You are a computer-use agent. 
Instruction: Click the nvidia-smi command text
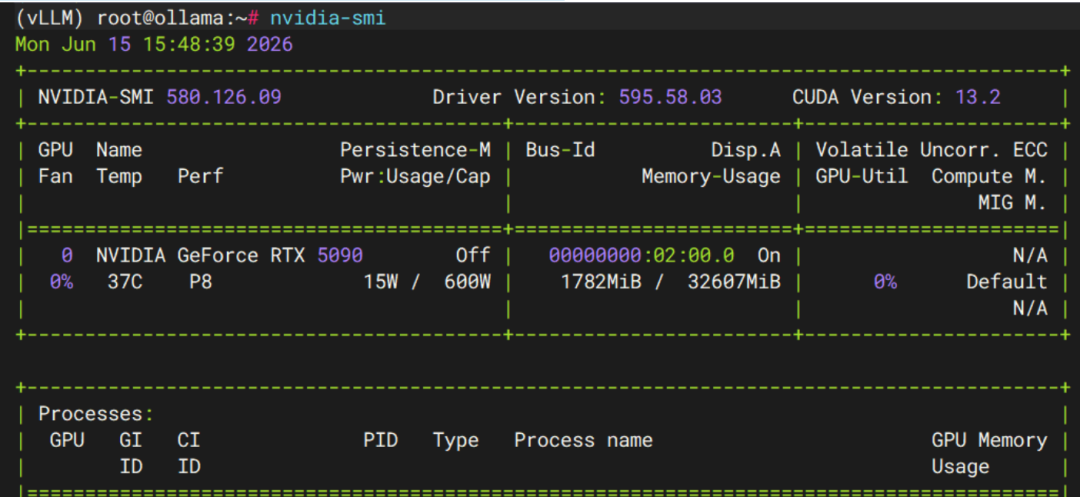(x=327, y=19)
